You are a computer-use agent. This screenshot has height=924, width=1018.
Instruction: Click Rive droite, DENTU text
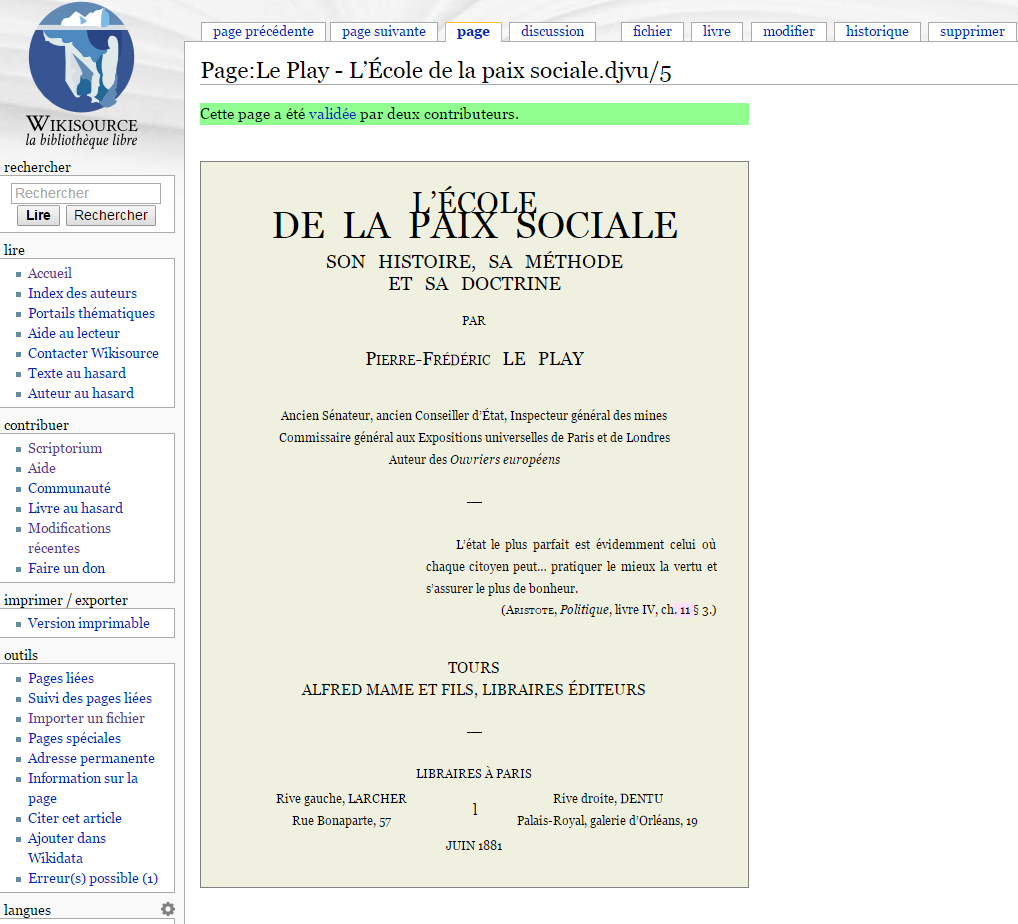[x=608, y=799]
